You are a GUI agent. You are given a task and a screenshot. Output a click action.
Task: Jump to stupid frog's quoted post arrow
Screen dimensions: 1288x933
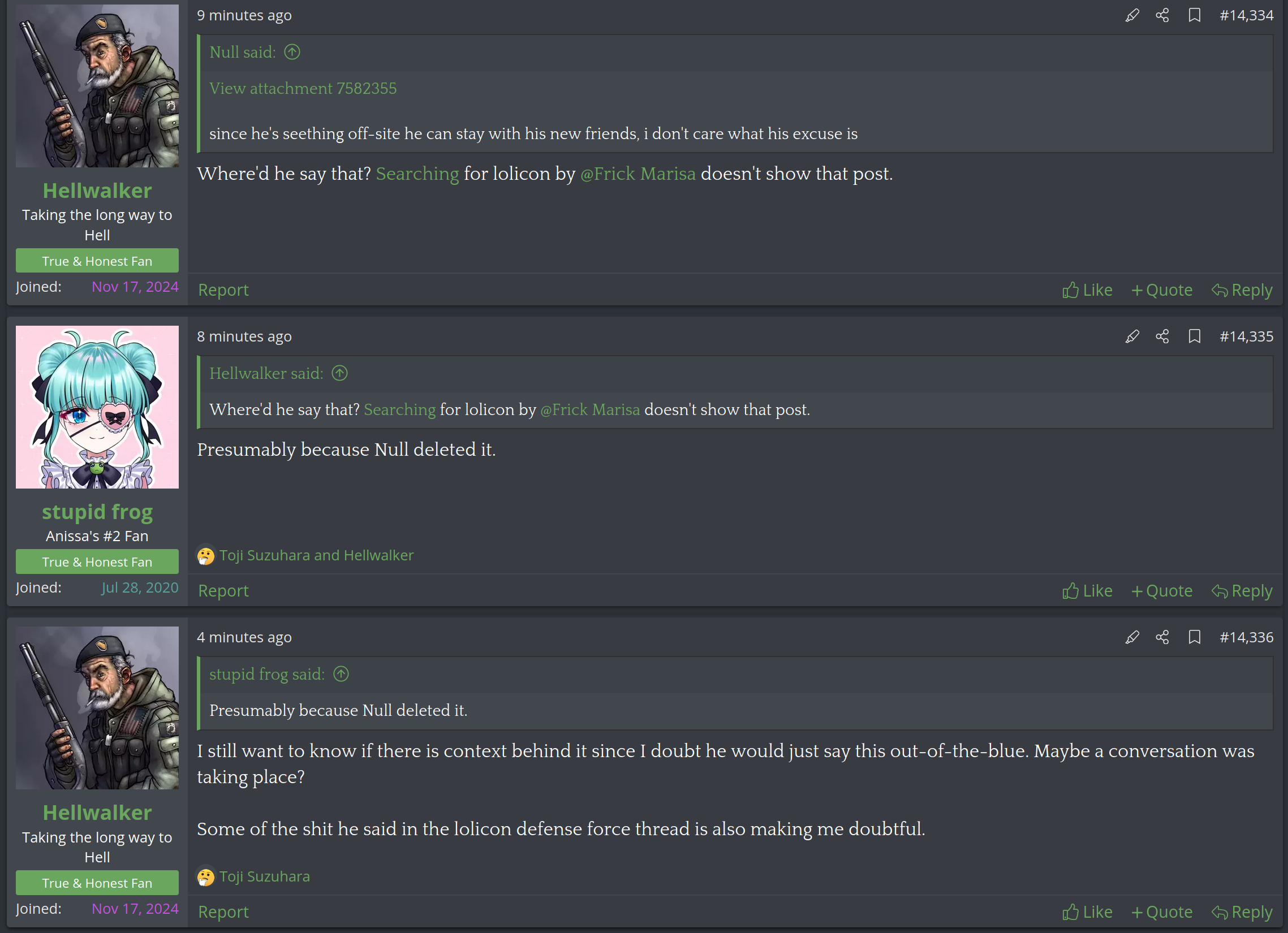point(341,674)
